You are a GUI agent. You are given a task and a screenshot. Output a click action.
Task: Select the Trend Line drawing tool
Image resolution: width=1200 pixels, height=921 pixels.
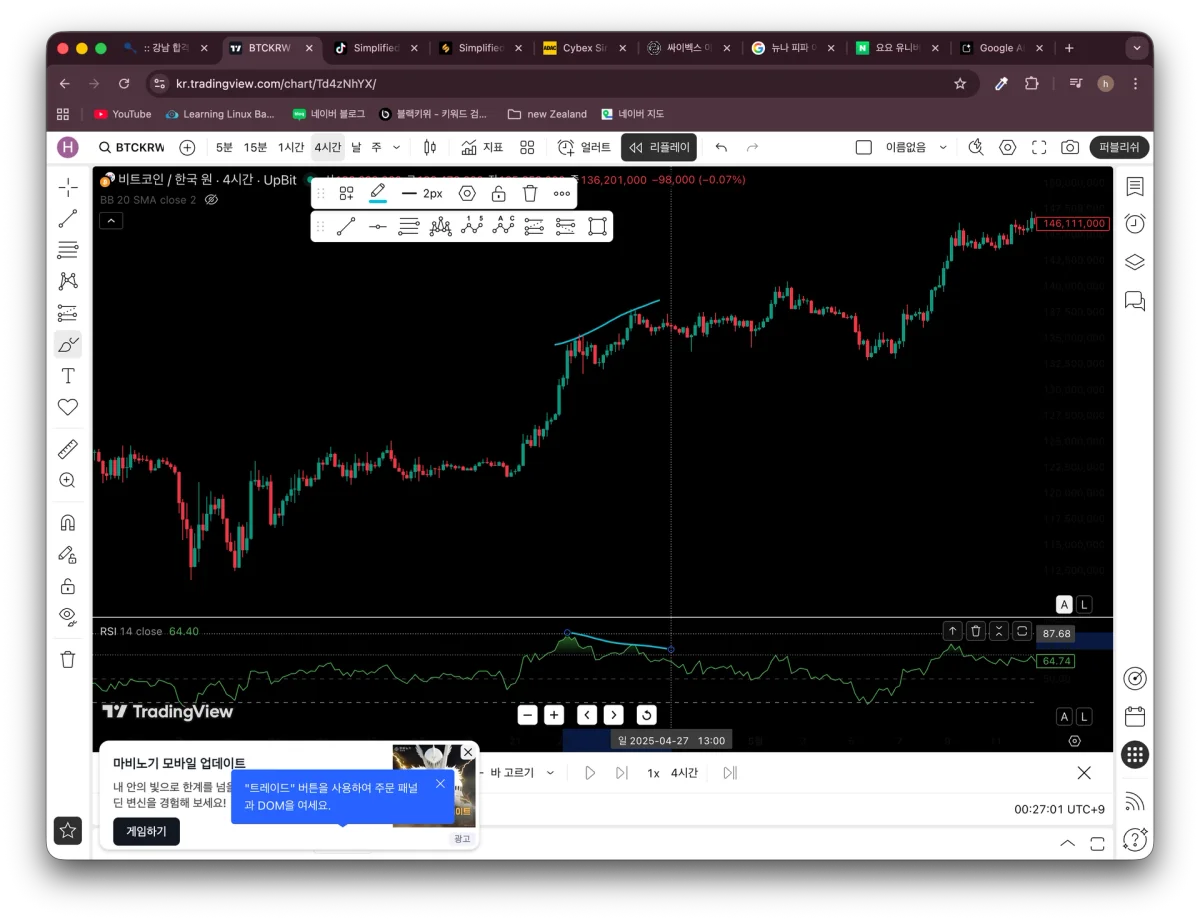68,218
